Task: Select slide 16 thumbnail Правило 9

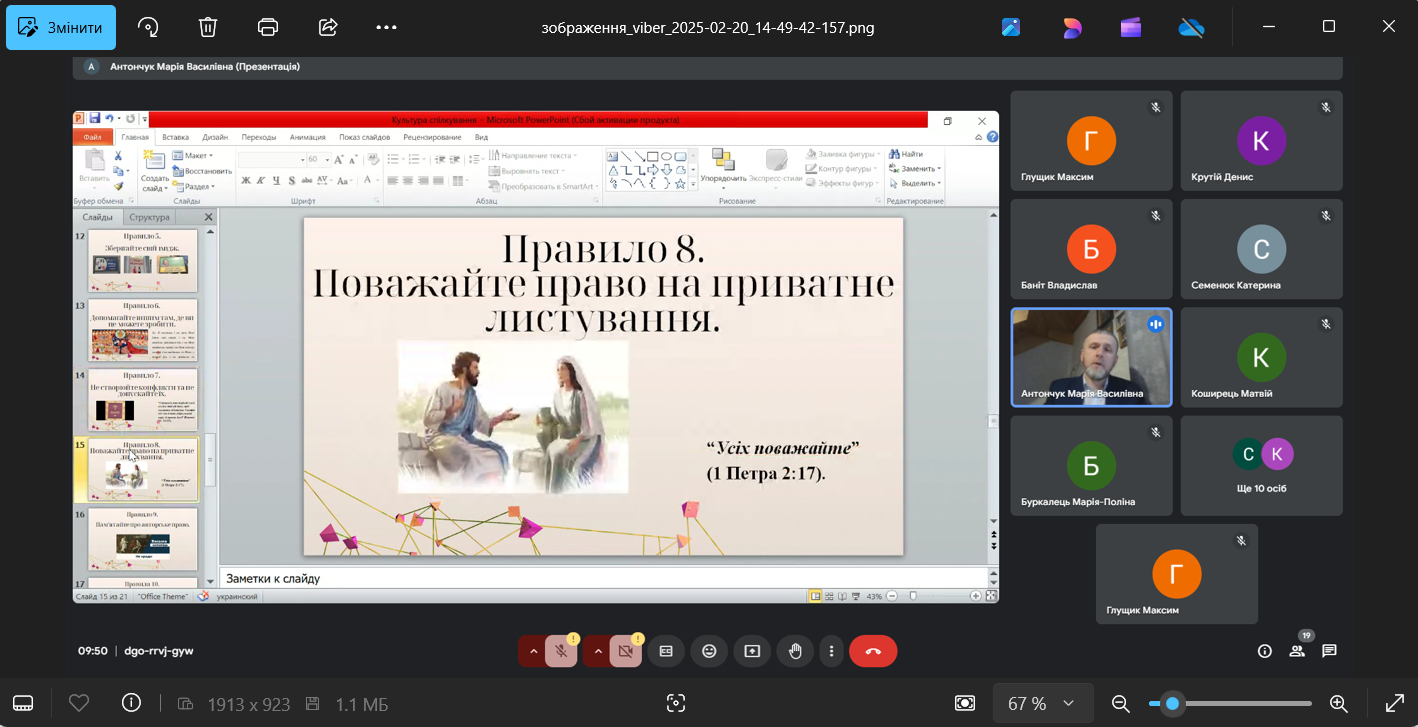Action: pyautogui.click(x=142, y=538)
